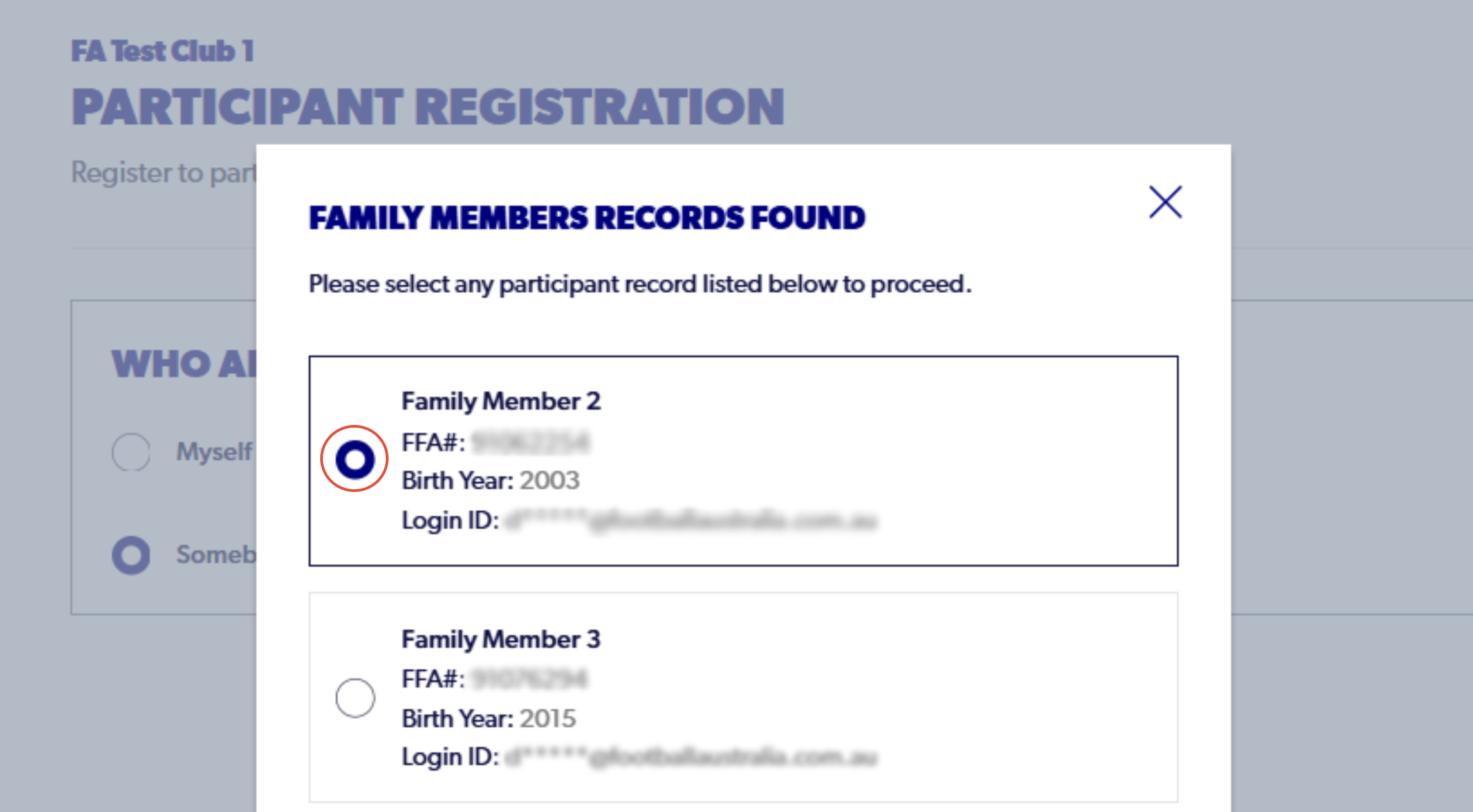
Task: Click the FA Test Club 1 title
Action: click(x=162, y=51)
